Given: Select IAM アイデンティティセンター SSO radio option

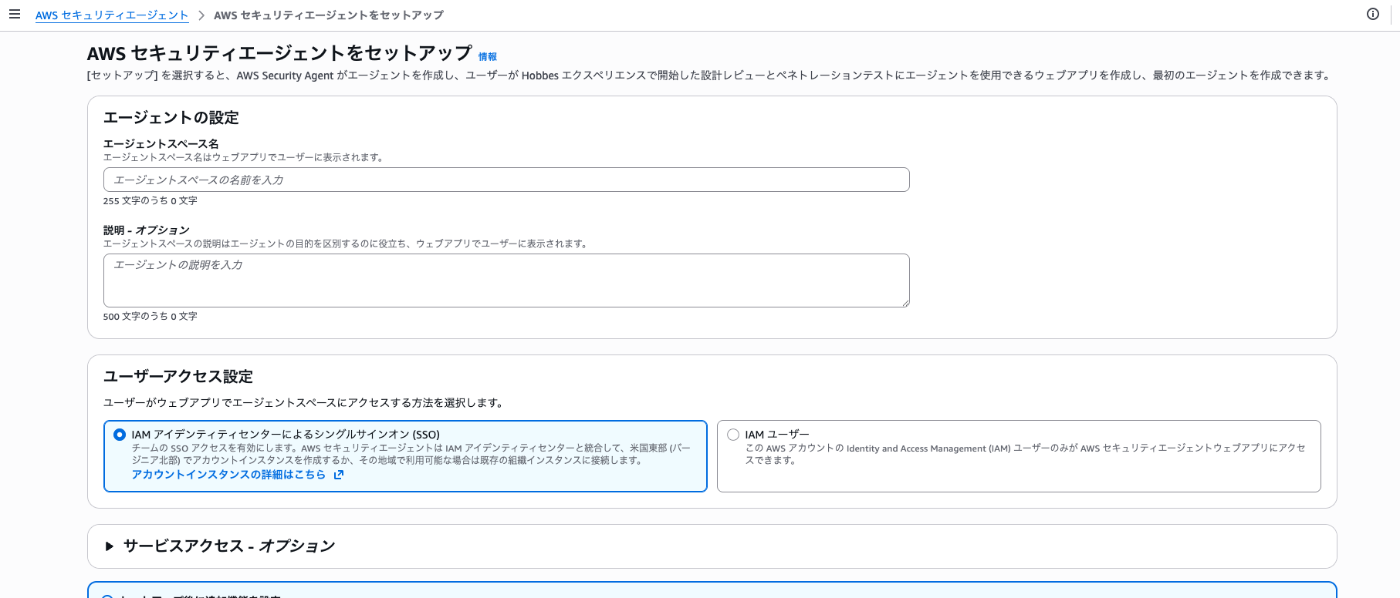Looking at the screenshot, I should [120, 435].
